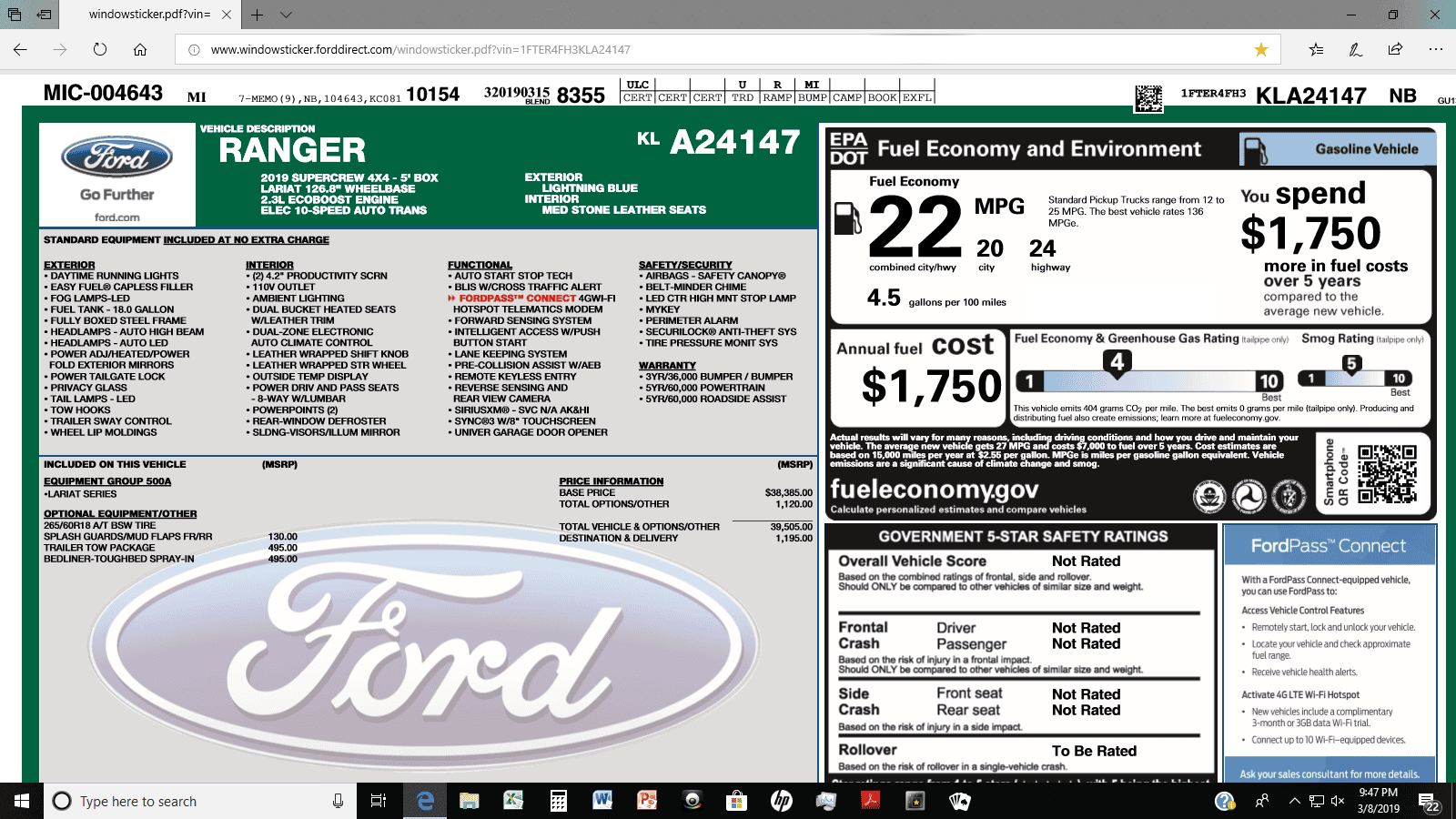Open Action Center with 22 notifications
This screenshot has width=1456, height=819.
click(1429, 802)
